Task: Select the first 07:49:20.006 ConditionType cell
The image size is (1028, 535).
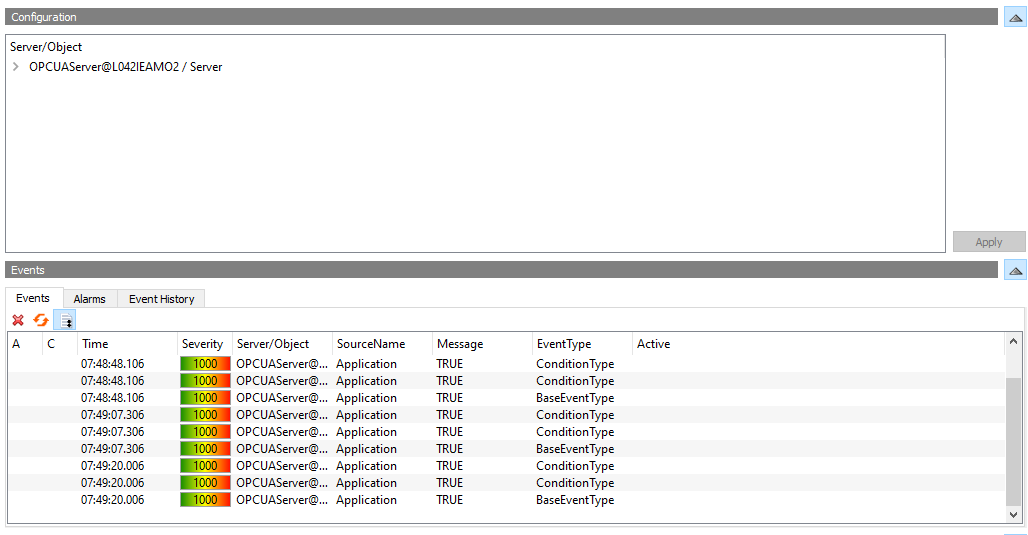Action: point(575,466)
